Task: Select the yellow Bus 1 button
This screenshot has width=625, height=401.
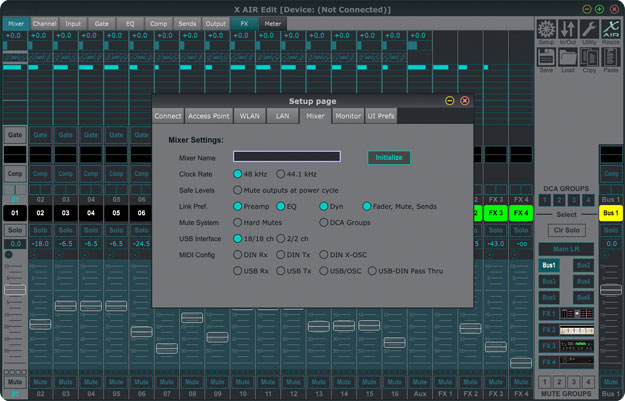Action: point(611,213)
